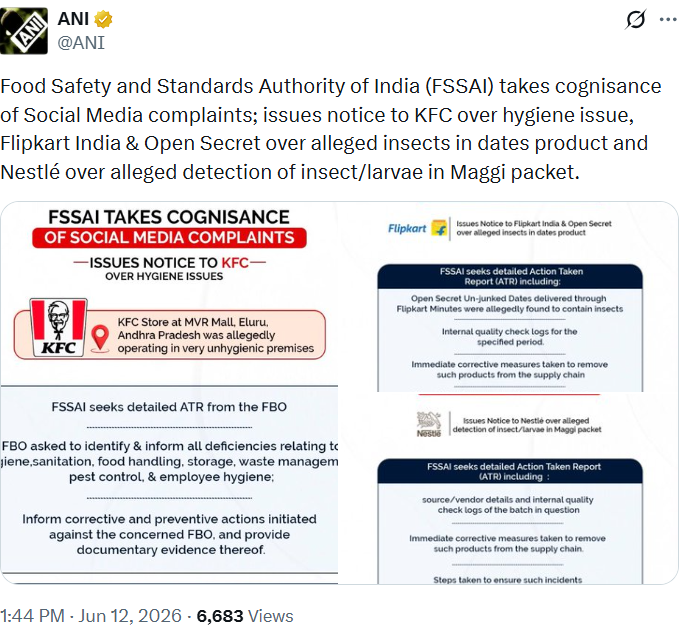The image size is (693, 637).
Task: Open the Flipkart notice image at top right
Action: pyautogui.click(x=509, y=297)
